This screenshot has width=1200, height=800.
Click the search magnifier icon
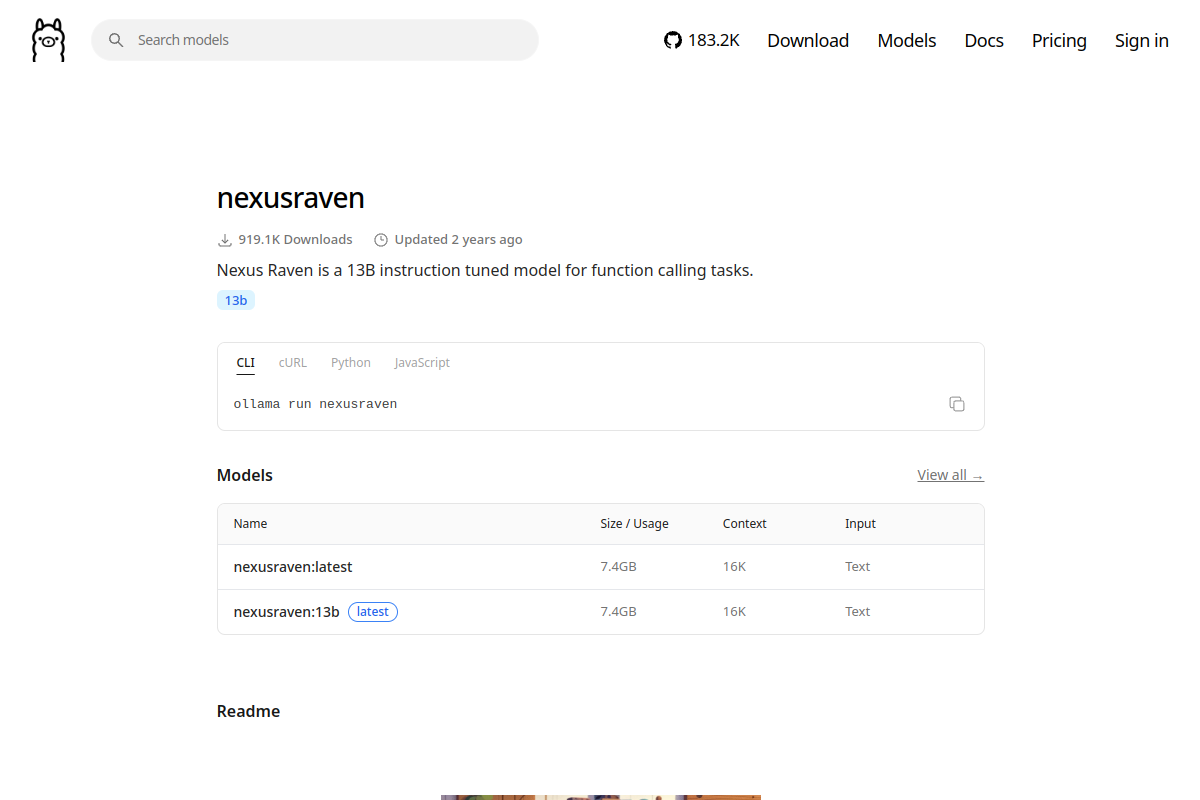coord(116,40)
